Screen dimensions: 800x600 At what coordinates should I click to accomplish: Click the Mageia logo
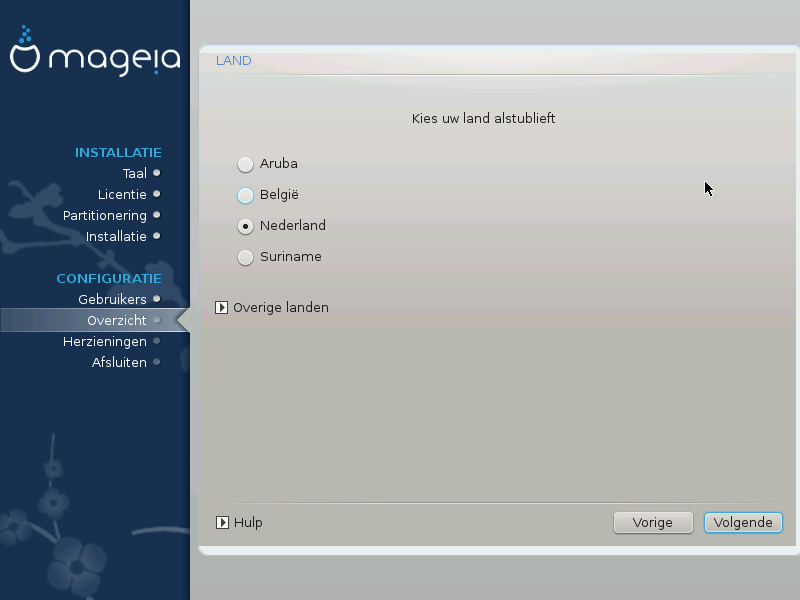click(x=95, y=51)
